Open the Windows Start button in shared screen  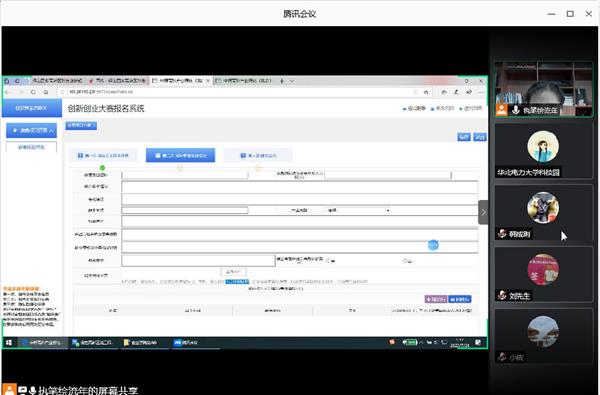[x=9, y=343]
